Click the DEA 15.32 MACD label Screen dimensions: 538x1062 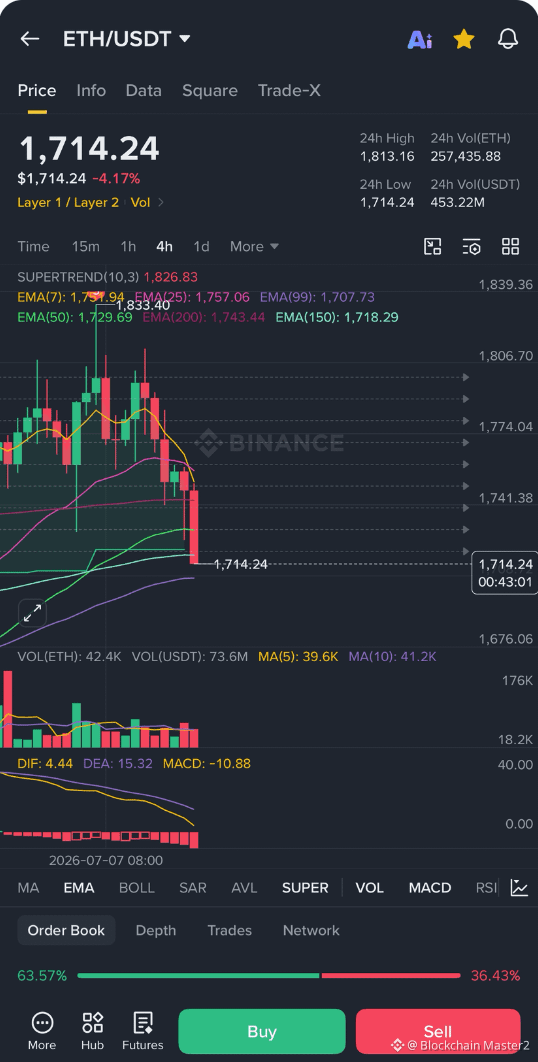[x=118, y=763]
